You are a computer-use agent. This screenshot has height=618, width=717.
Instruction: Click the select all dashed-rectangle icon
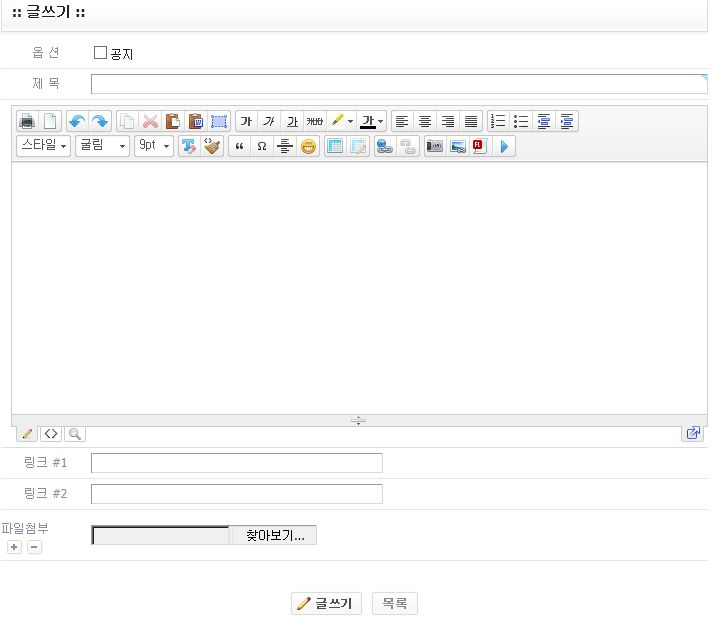coord(219,121)
